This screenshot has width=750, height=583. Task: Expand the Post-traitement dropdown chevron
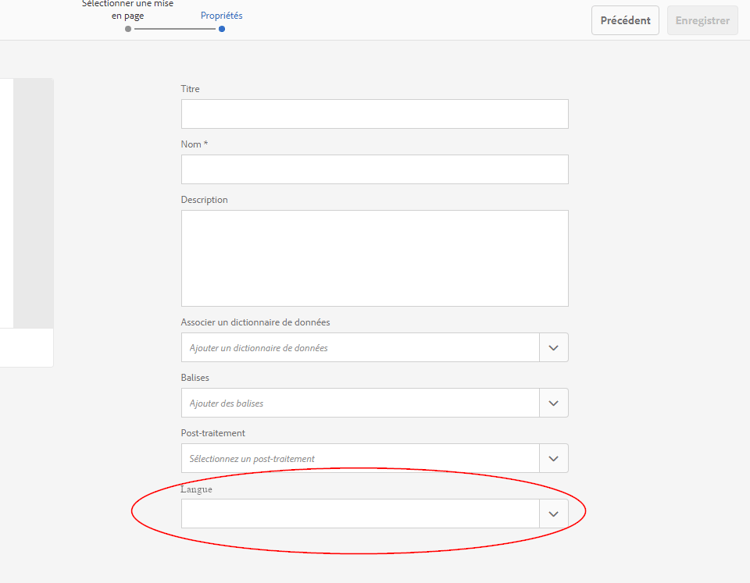pos(554,458)
